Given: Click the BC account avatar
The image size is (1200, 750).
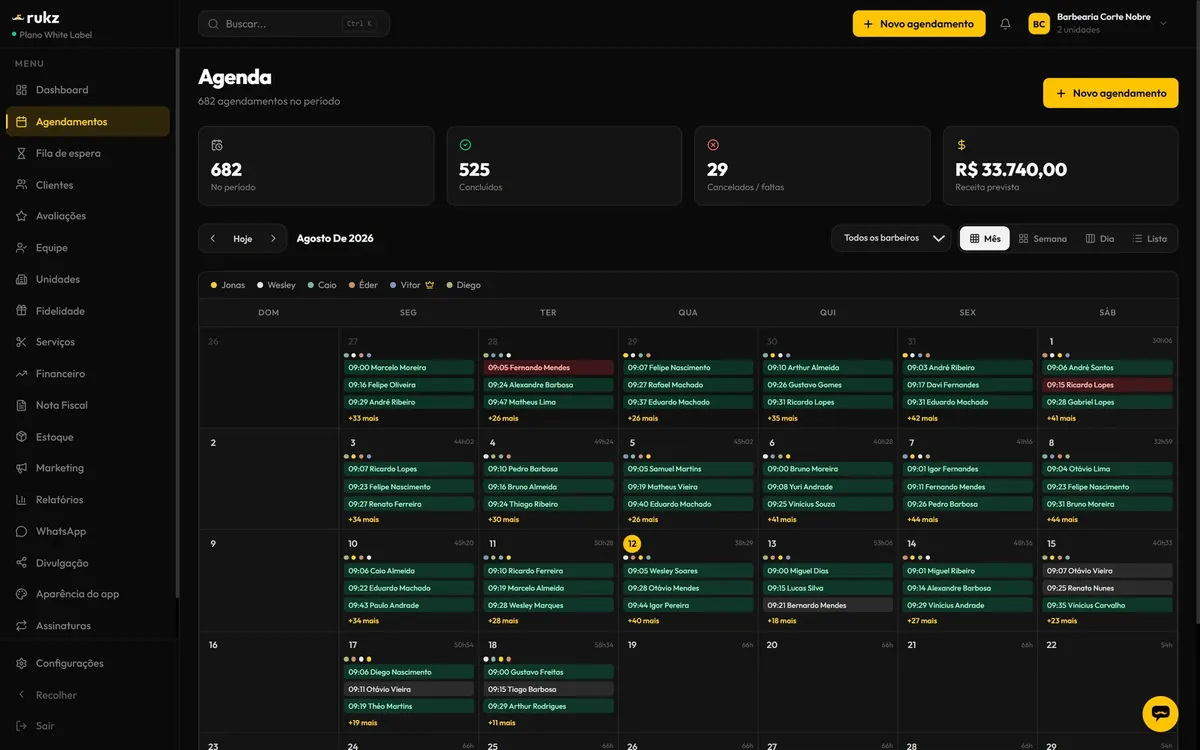Looking at the screenshot, I should [x=1039, y=24].
